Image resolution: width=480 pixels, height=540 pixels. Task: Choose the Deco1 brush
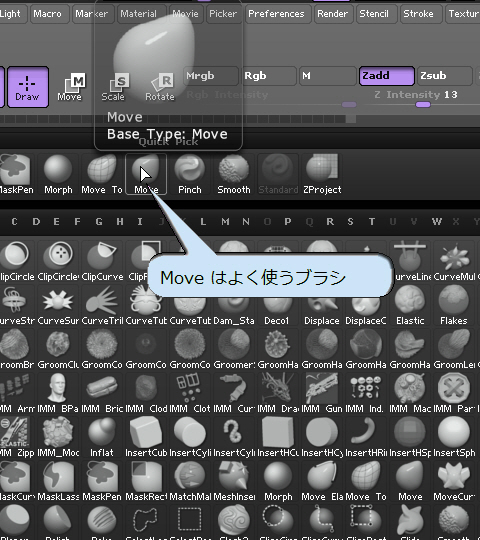coord(278,310)
